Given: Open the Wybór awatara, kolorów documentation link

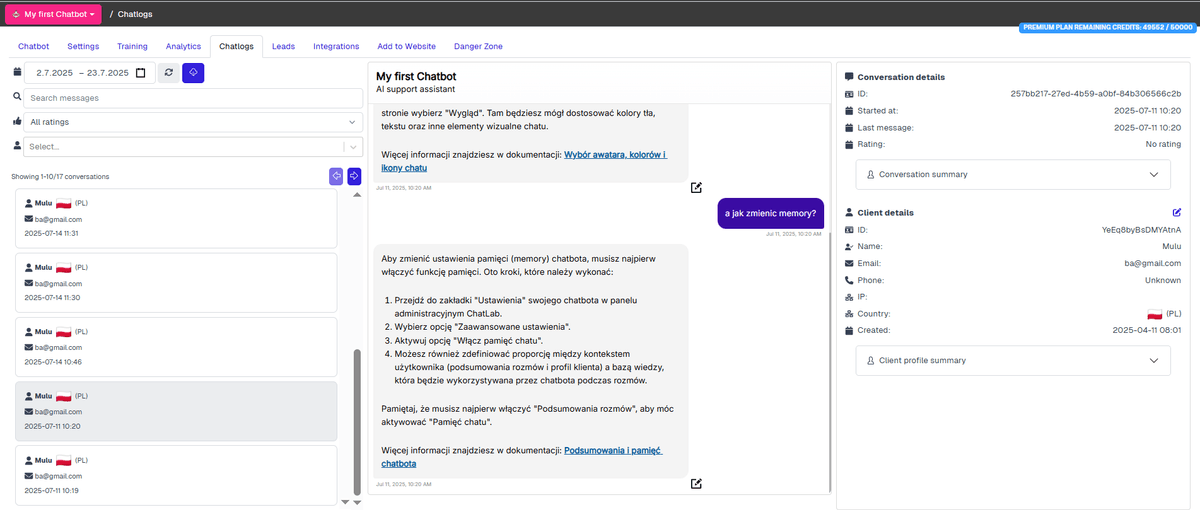Looking at the screenshot, I should (x=614, y=156).
